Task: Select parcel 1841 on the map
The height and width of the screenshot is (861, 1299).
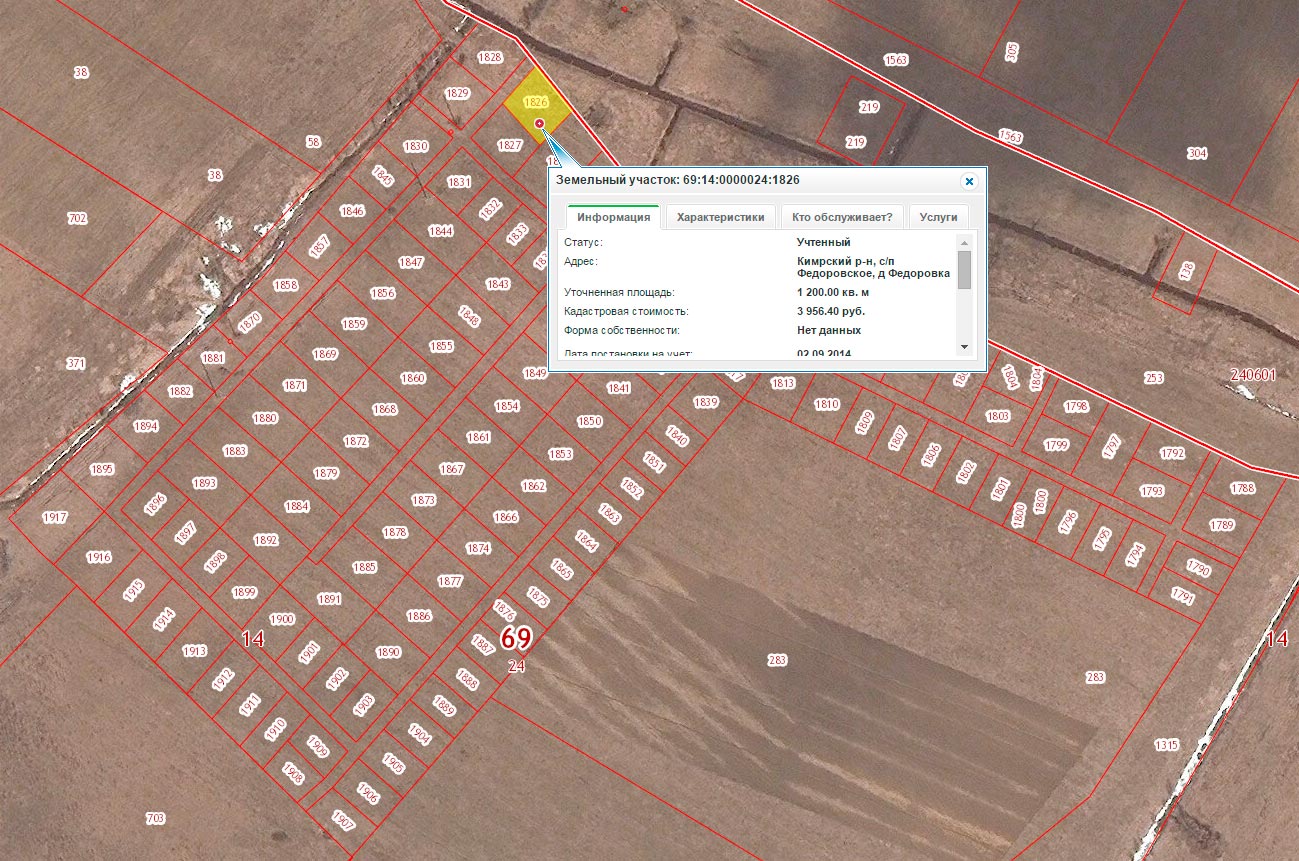Action: click(x=619, y=388)
